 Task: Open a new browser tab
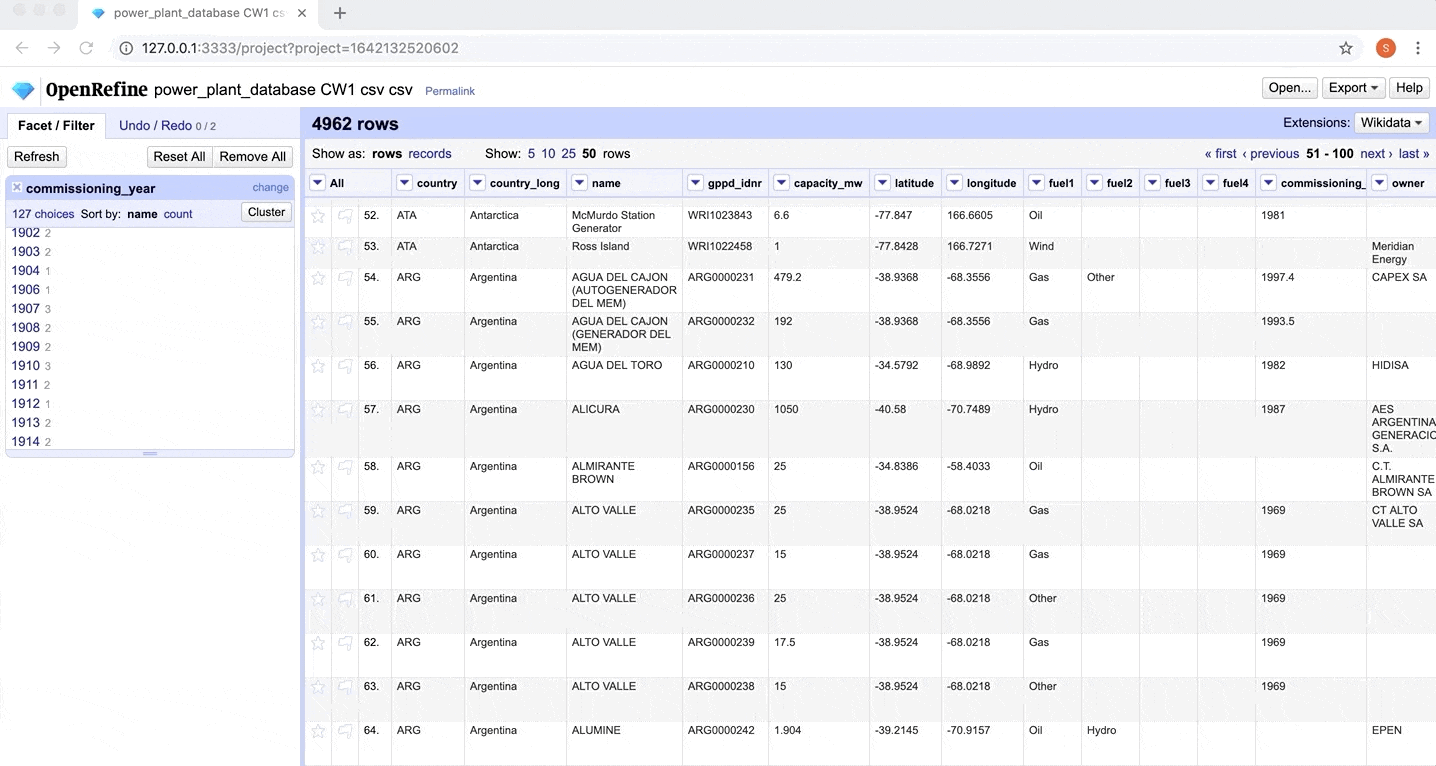[340, 13]
